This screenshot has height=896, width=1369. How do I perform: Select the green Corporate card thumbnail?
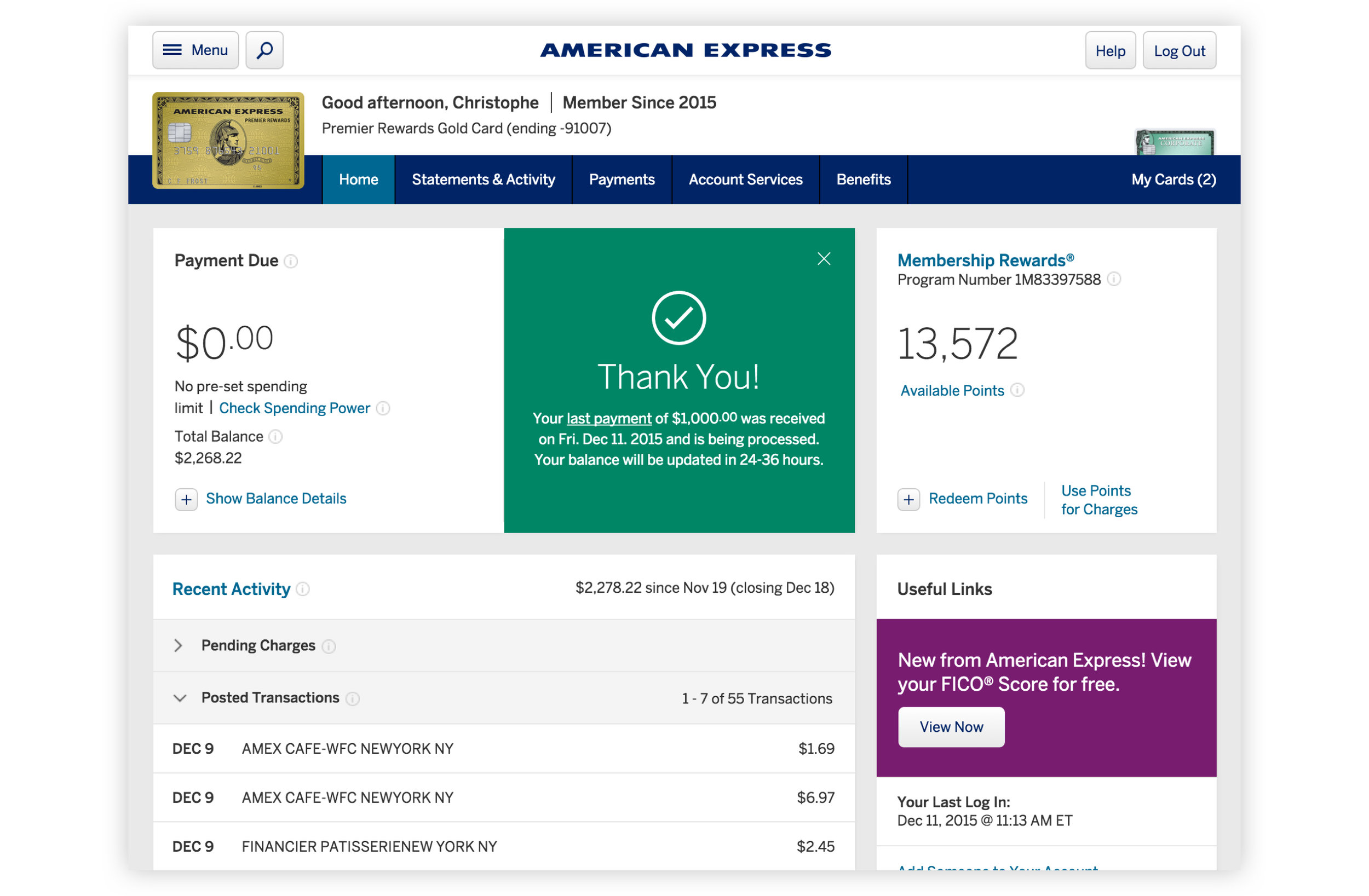[x=1175, y=142]
